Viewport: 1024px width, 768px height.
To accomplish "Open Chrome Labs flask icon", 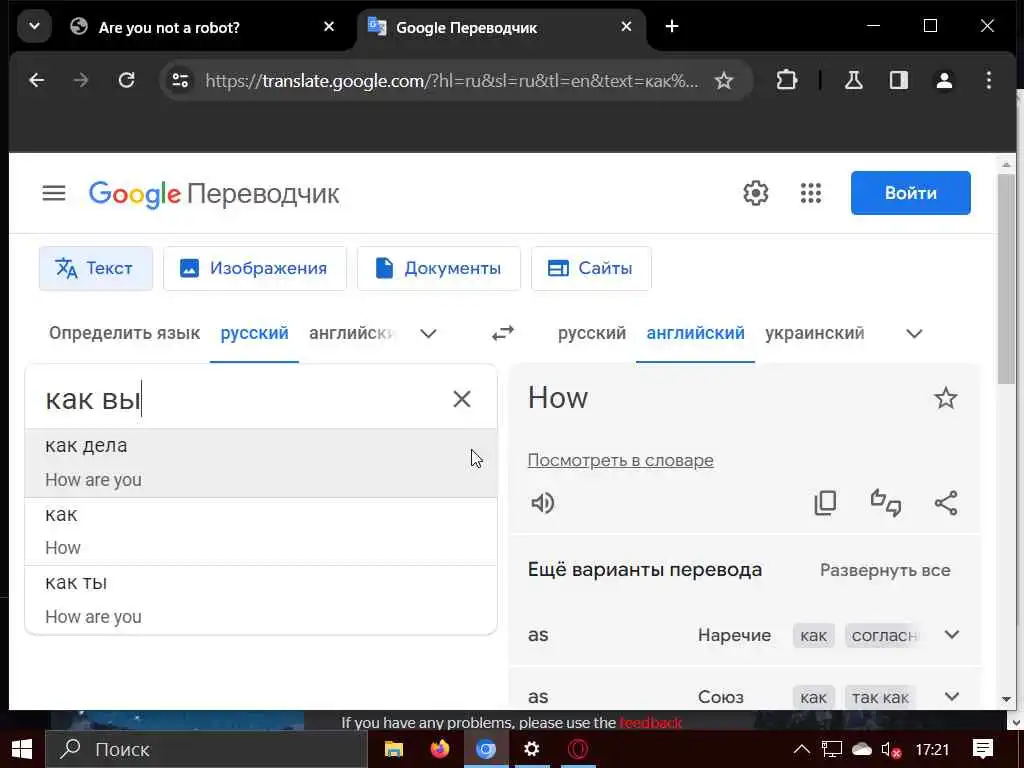I will (853, 80).
